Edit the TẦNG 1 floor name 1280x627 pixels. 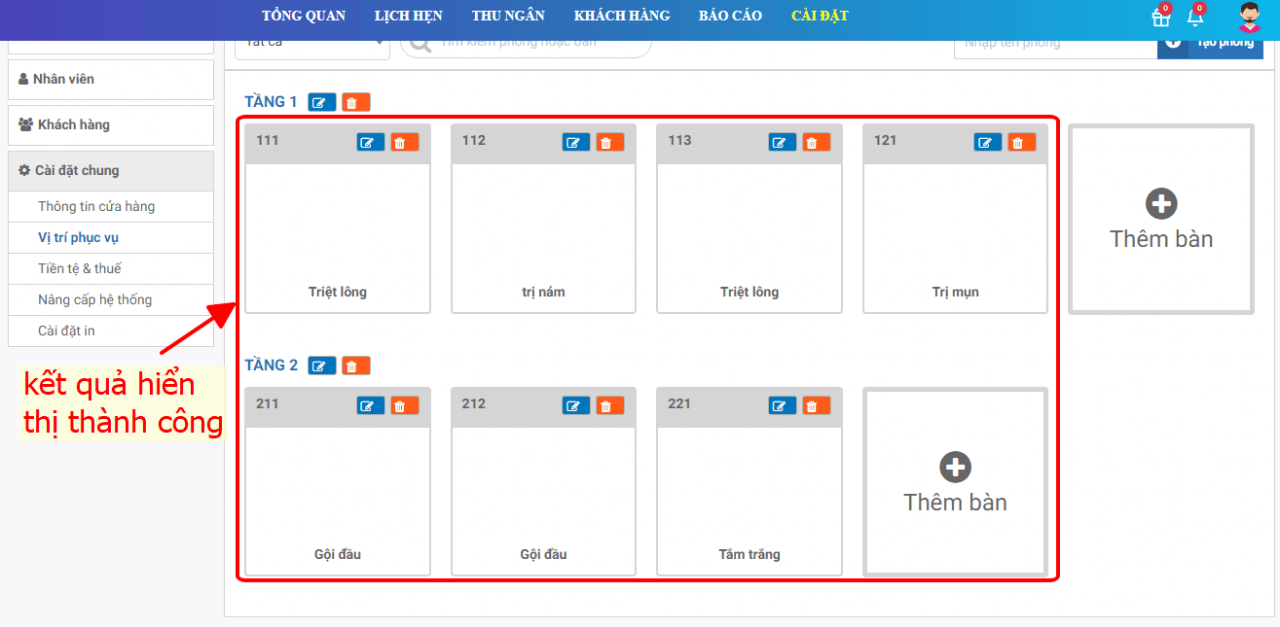click(322, 102)
